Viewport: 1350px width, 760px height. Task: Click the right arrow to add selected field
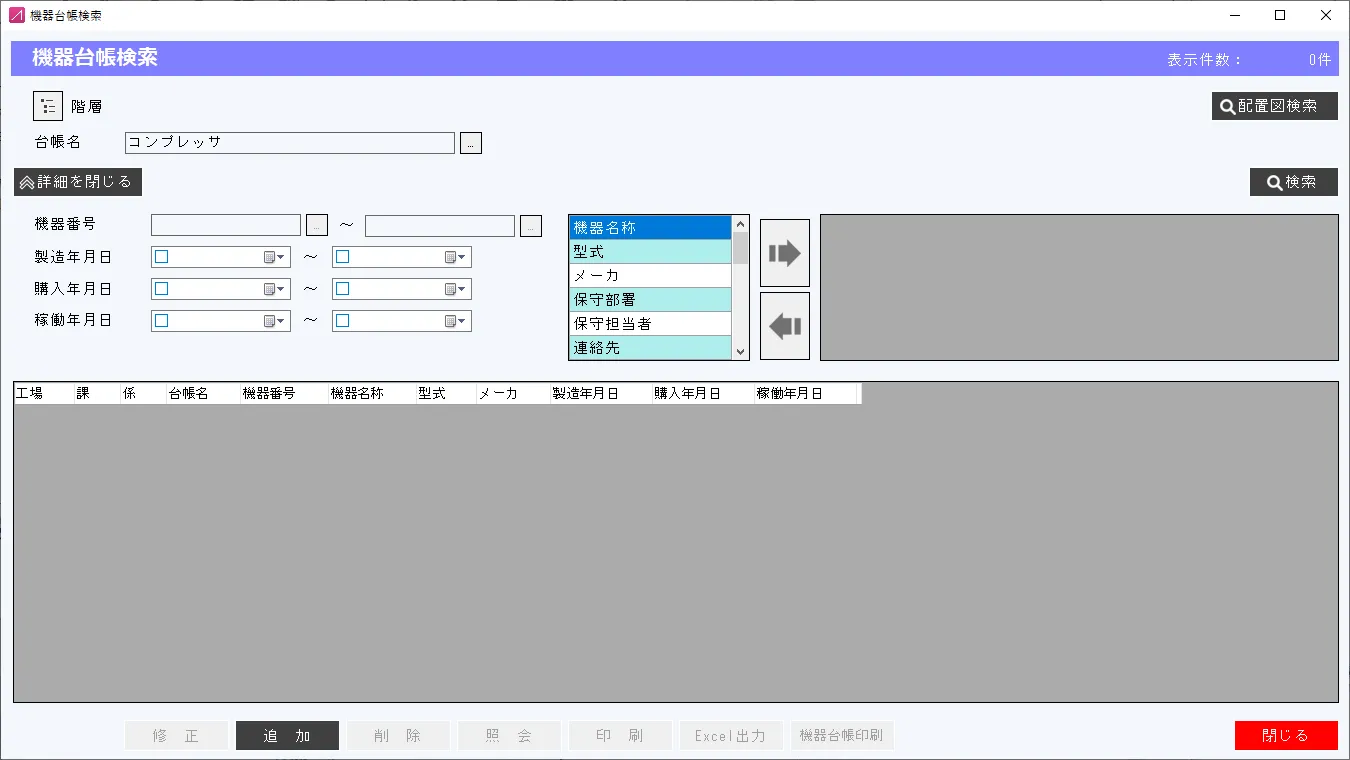pos(784,253)
